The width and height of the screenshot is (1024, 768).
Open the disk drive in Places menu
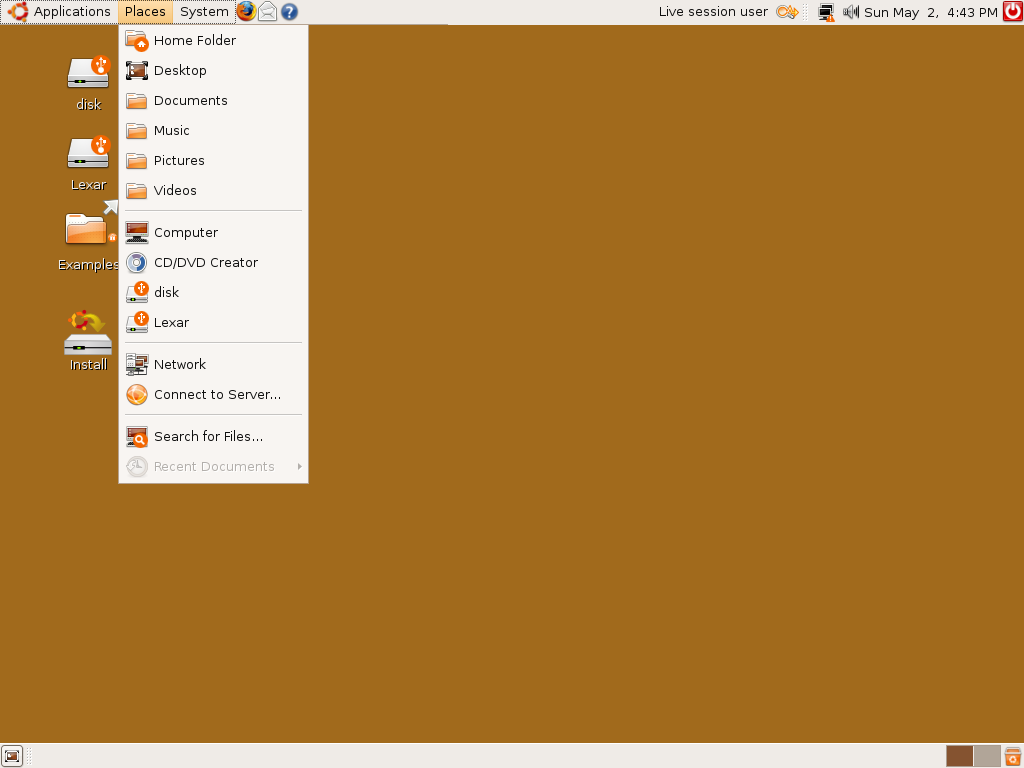click(214, 293)
